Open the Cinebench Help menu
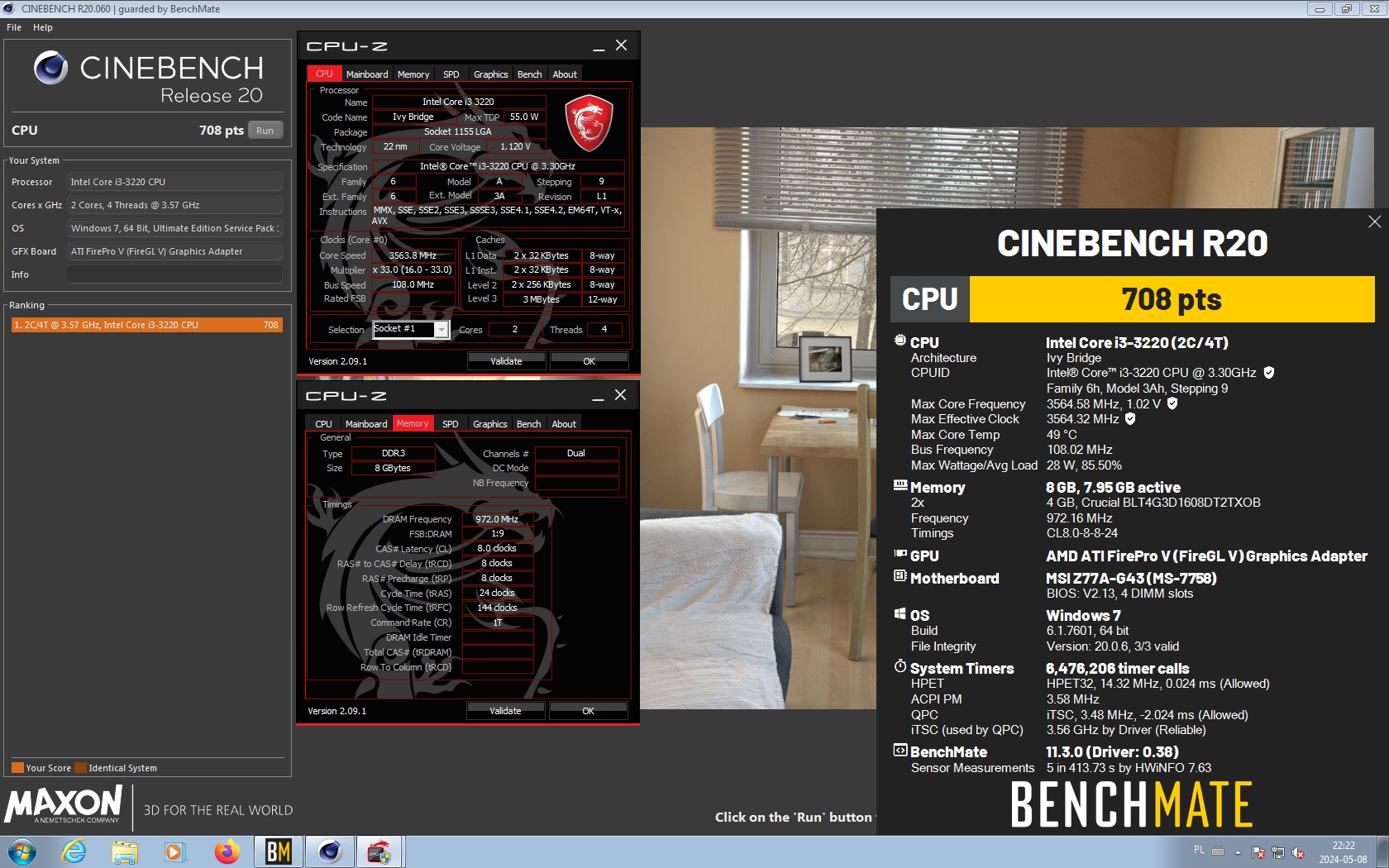 click(43, 27)
